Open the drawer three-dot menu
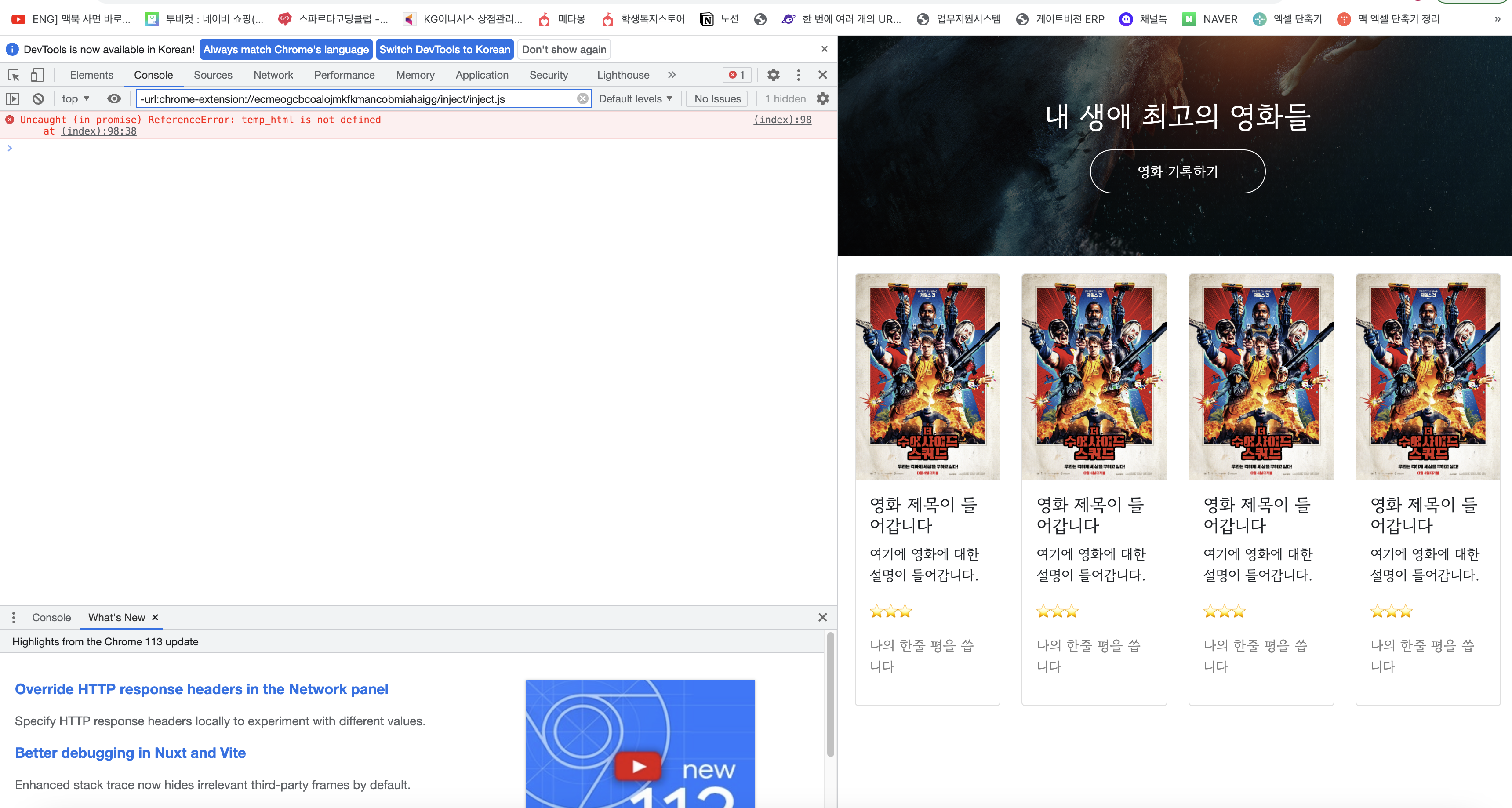The width and height of the screenshot is (1512, 808). [x=14, y=618]
